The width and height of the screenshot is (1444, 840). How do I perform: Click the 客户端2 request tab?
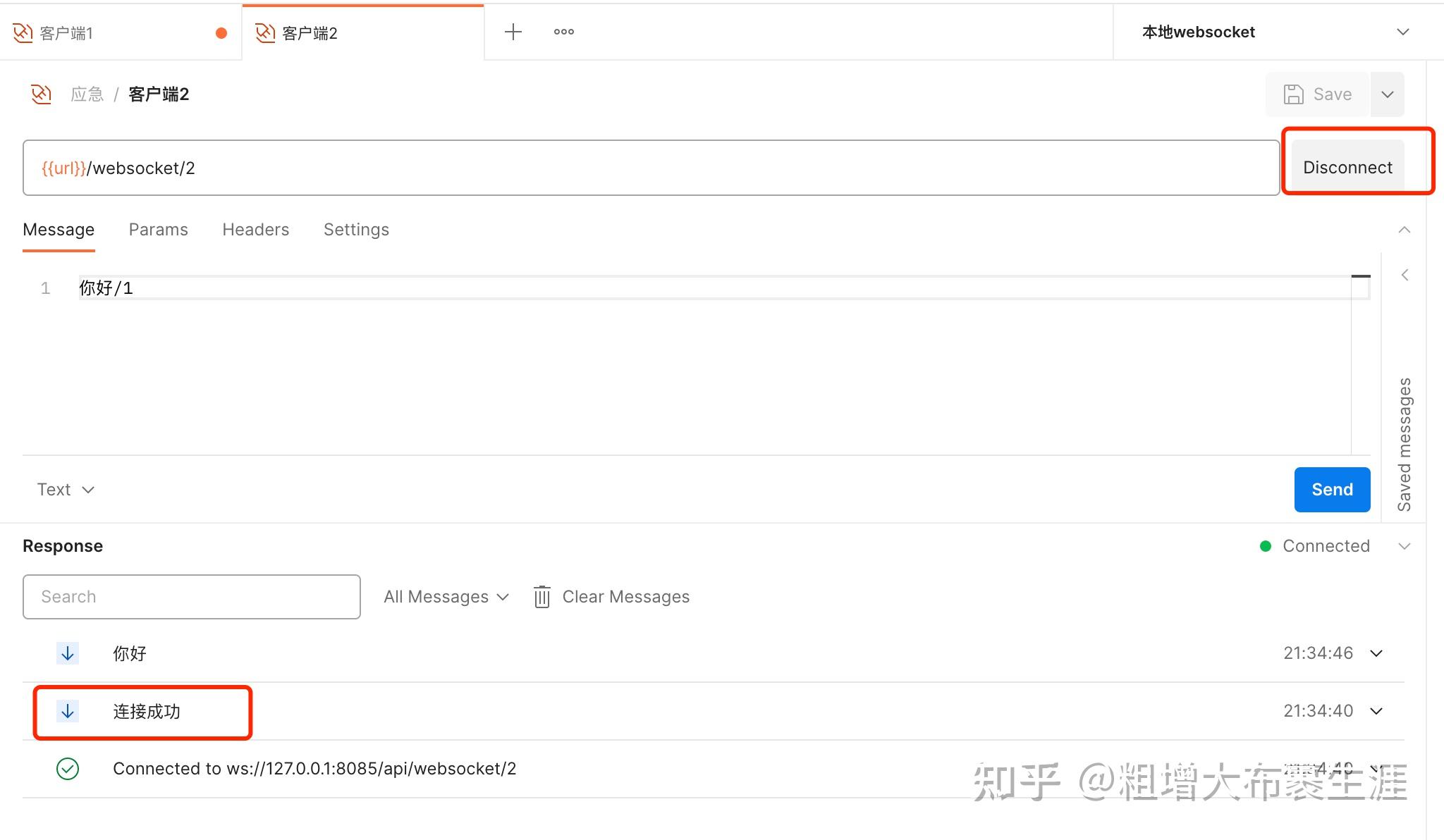coord(362,32)
